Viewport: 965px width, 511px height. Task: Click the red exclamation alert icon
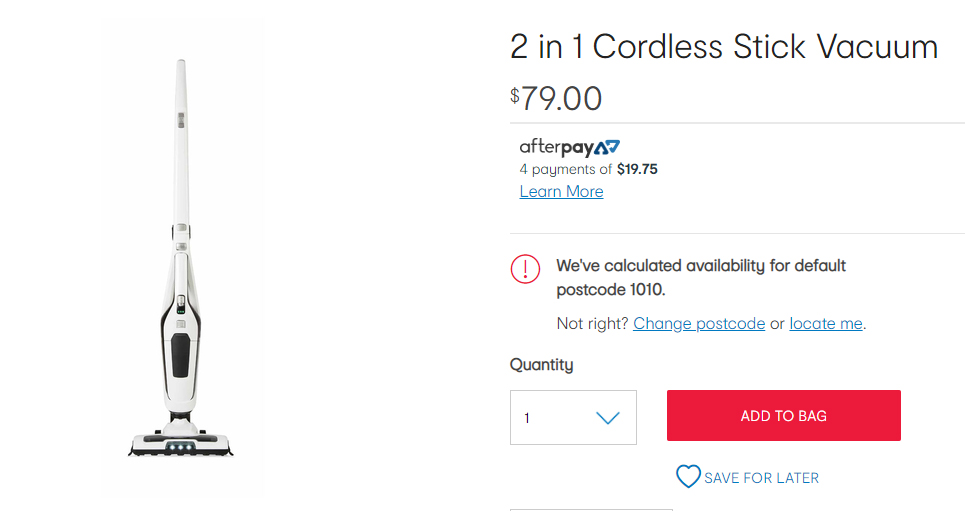tap(525, 269)
